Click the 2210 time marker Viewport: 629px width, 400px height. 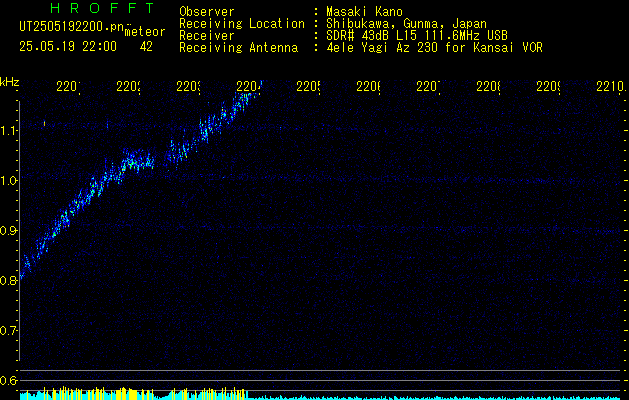click(611, 87)
